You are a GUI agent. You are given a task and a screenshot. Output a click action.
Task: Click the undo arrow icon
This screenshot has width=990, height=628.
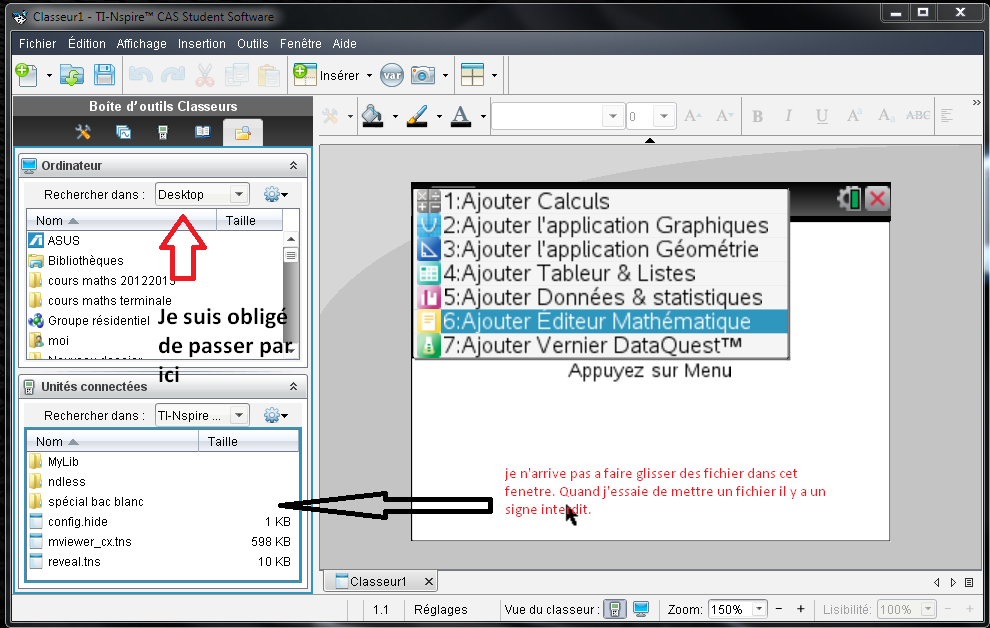141,75
